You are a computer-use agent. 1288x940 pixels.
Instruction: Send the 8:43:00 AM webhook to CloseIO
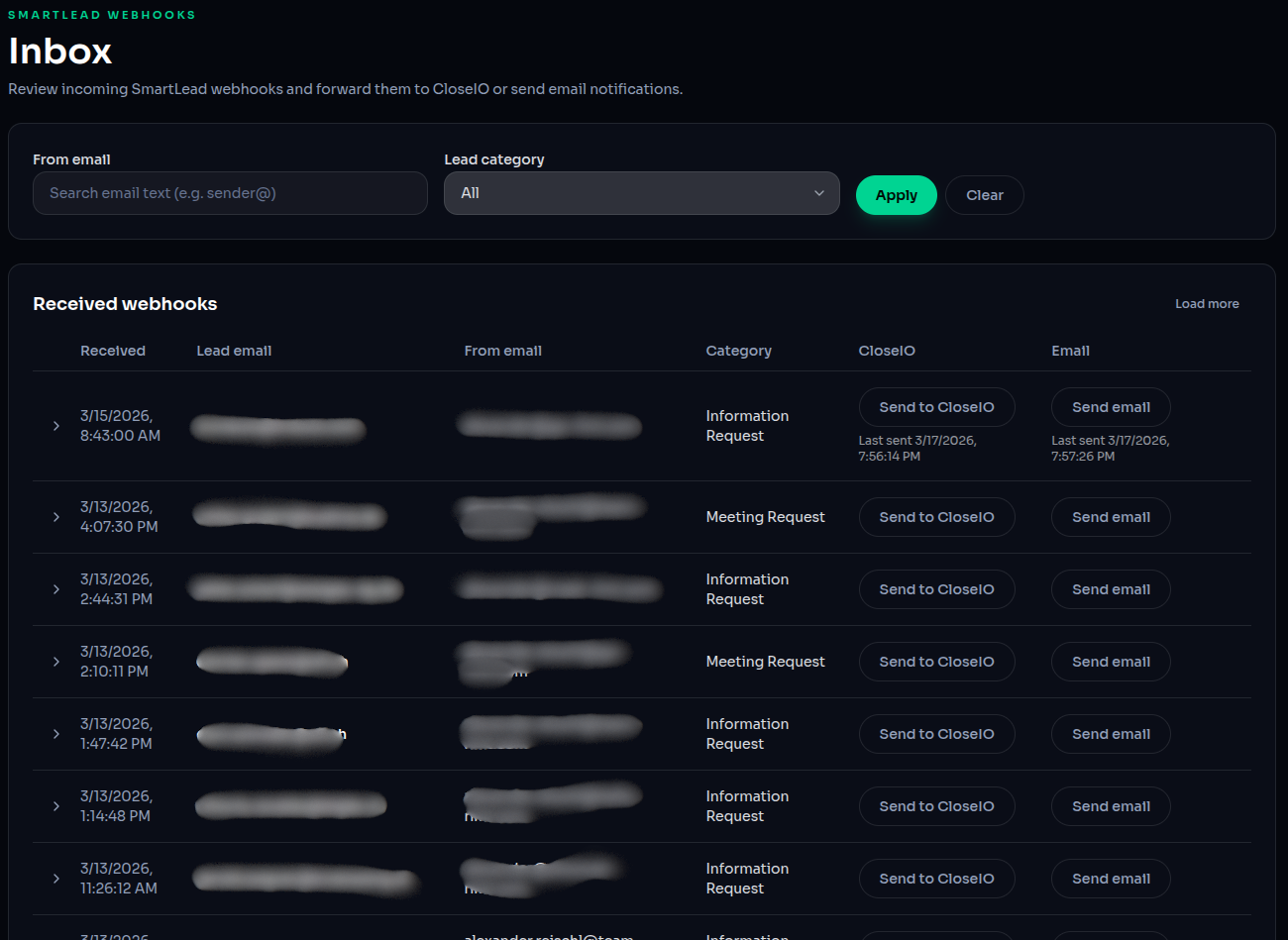coord(937,407)
